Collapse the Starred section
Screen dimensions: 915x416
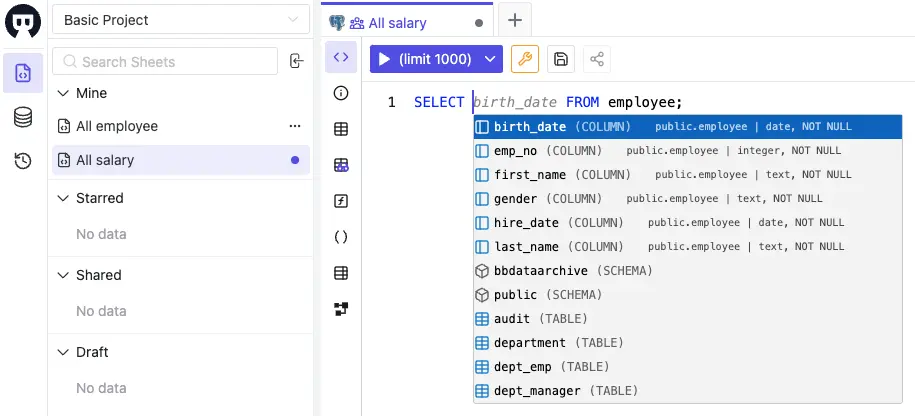63,198
